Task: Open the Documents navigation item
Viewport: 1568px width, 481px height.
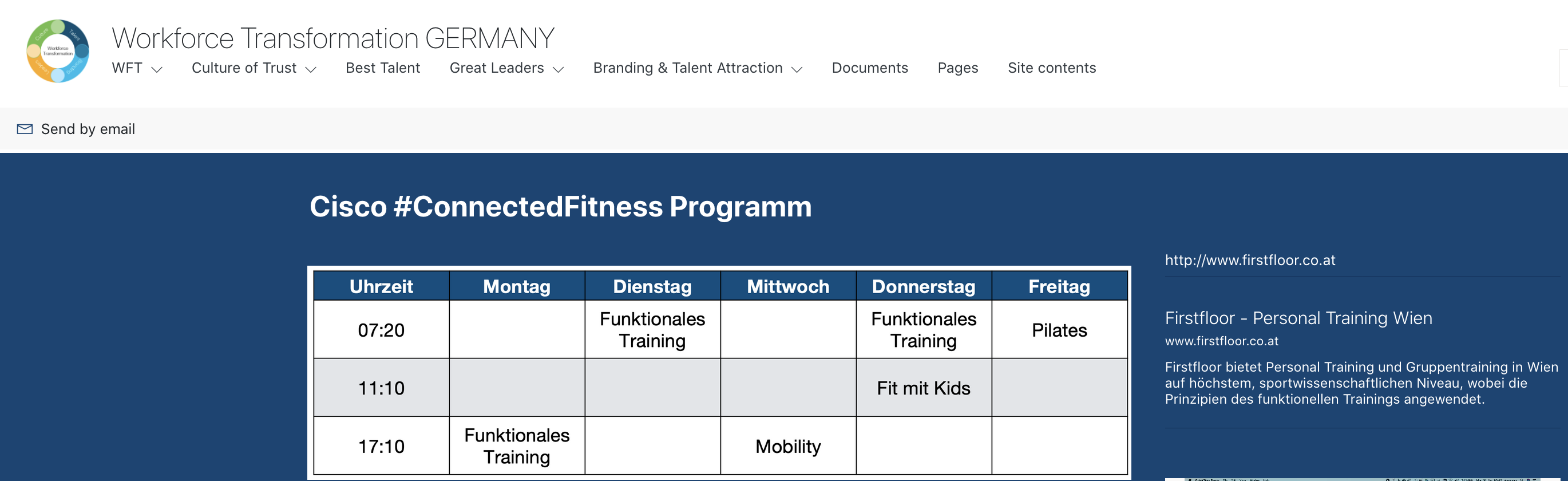Action: pyautogui.click(x=869, y=68)
